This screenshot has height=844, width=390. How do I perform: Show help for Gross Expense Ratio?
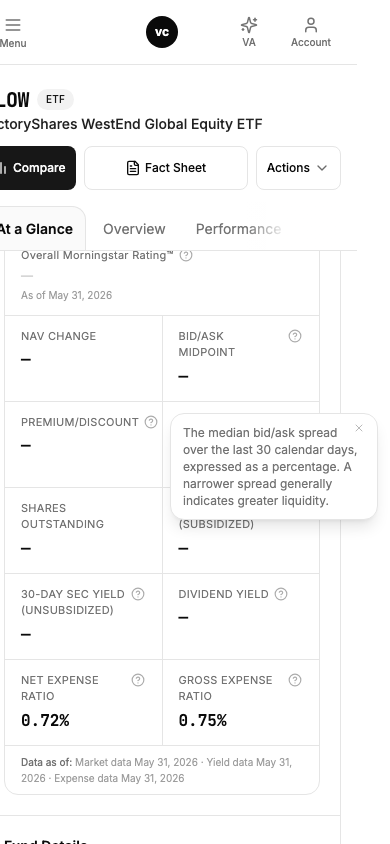[295, 680]
